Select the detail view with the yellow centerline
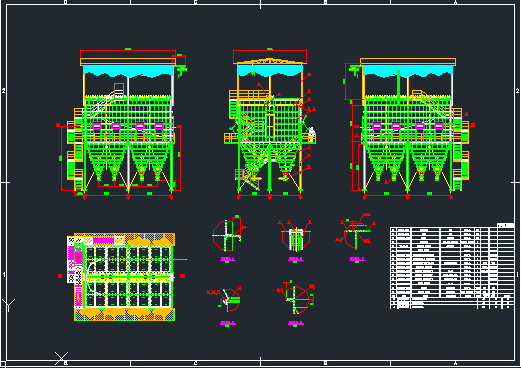 click(295, 236)
